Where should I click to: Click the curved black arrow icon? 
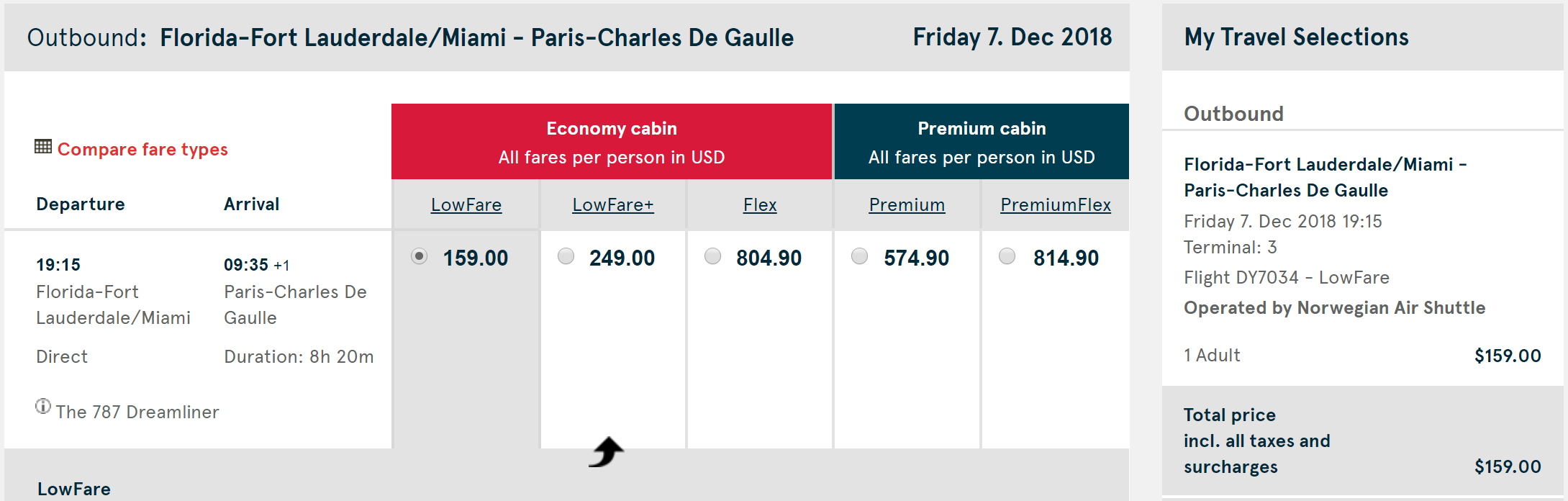click(607, 452)
